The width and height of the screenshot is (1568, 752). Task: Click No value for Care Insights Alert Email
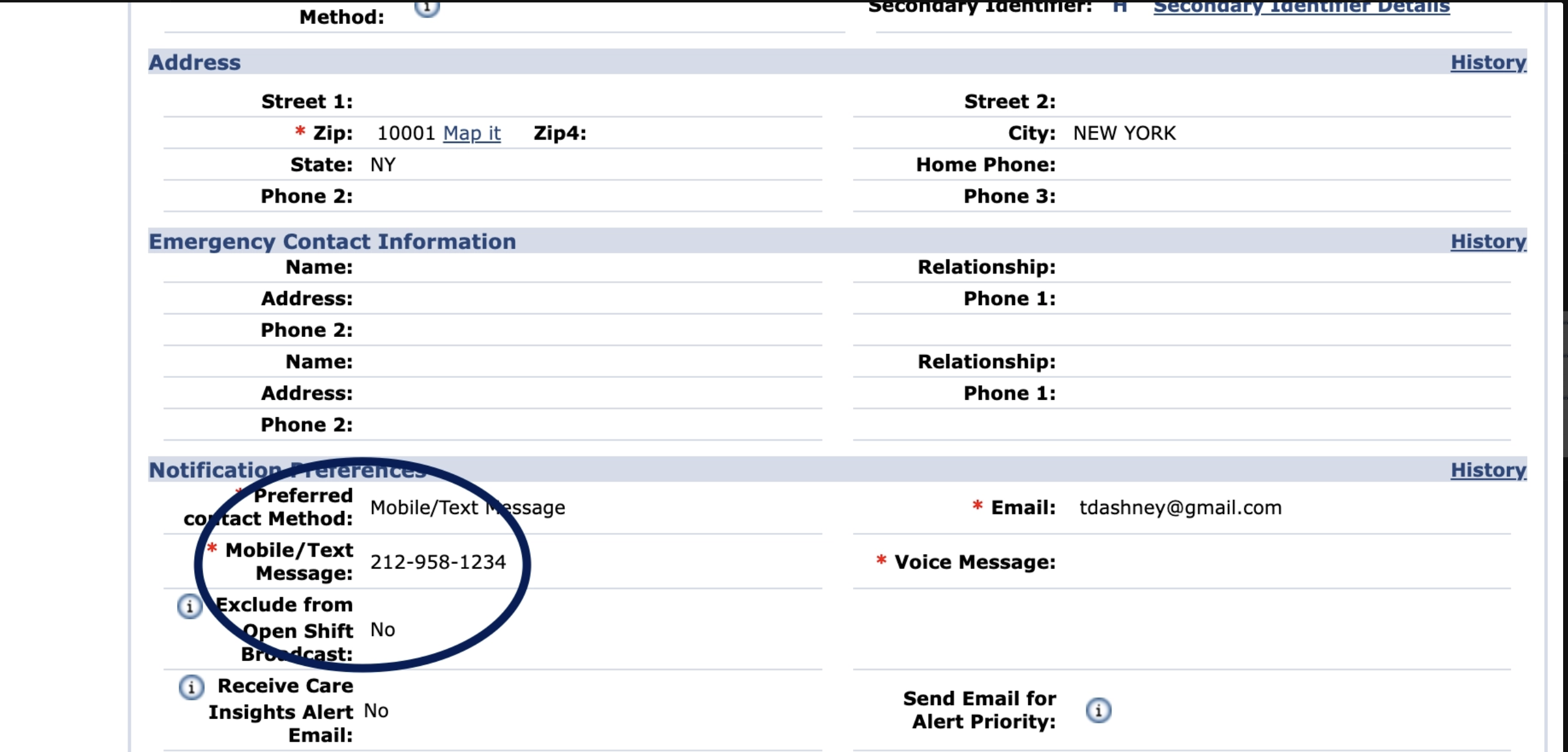tap(376, 711)
